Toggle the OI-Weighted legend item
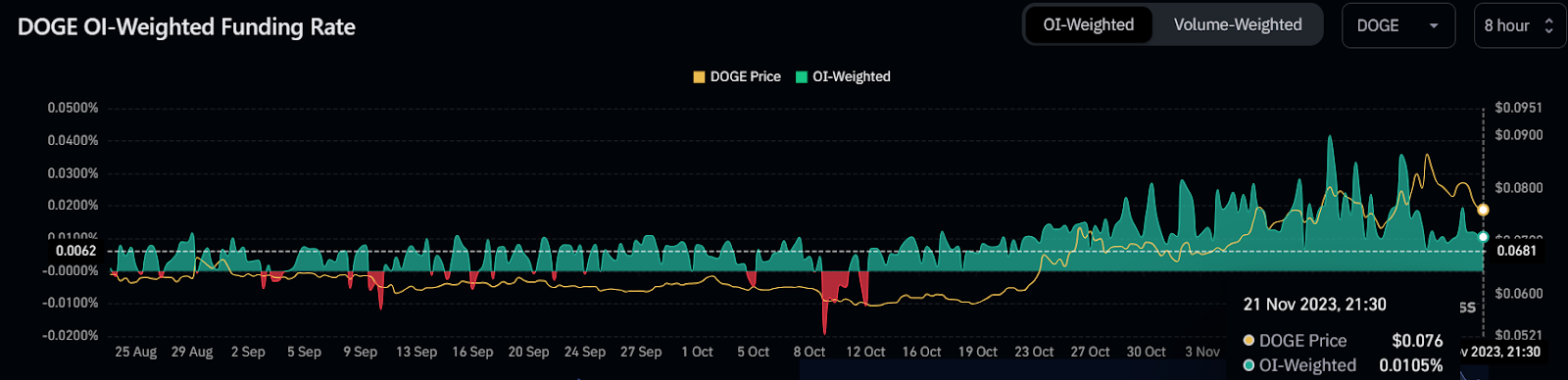 point(843,76)
